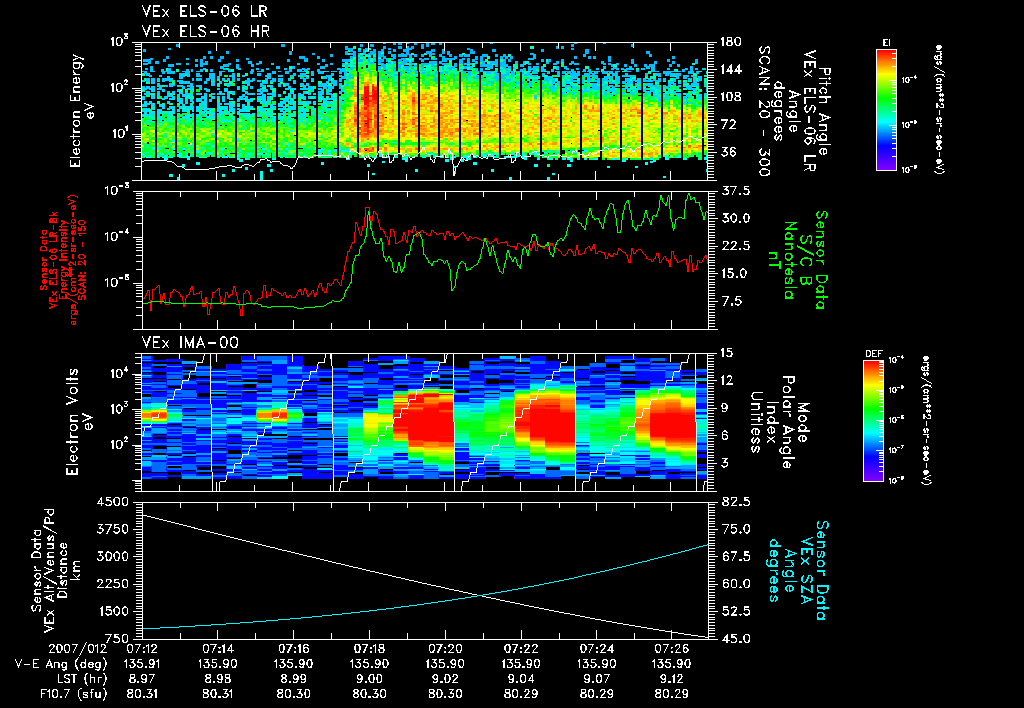Click the magnetic field axis value 22.5
Image resolution: width=1024 pixels, height=708 pixels.
pos(736,246)
